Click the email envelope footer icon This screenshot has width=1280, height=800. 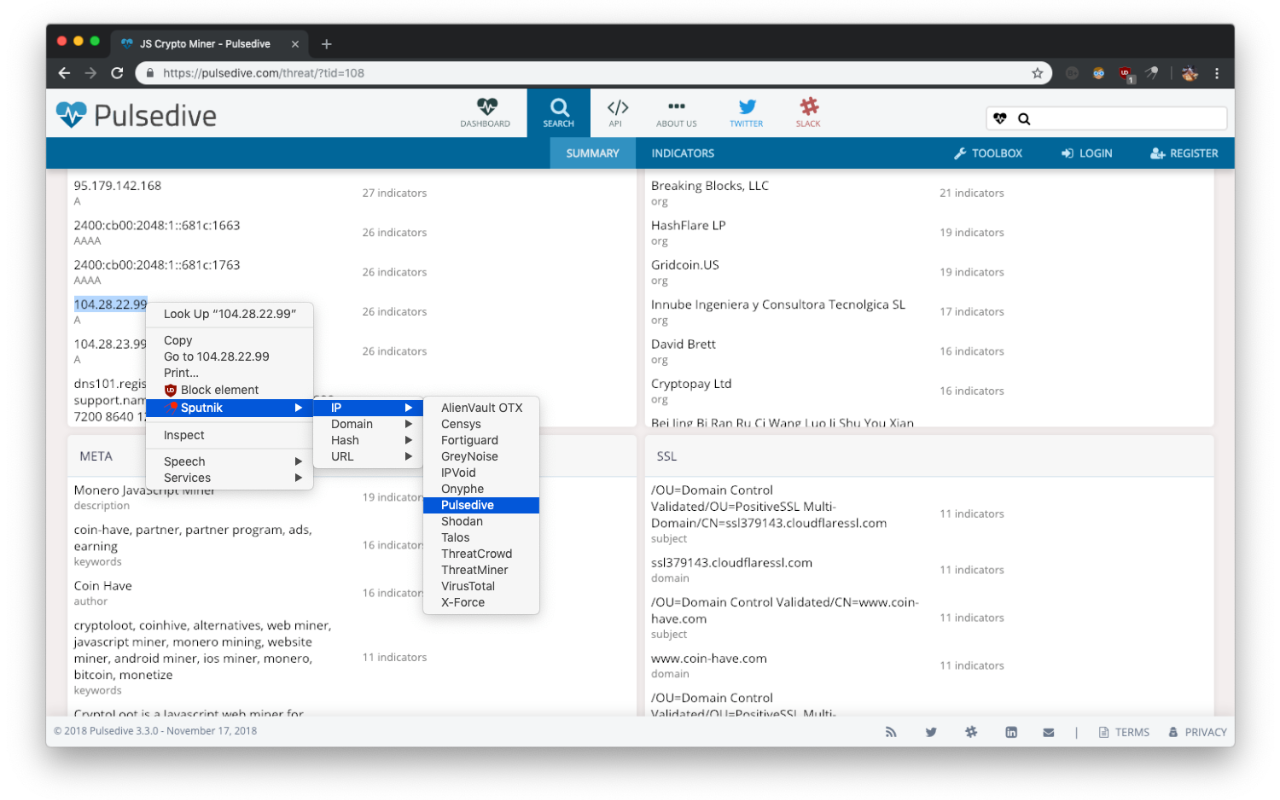(x=1048, y=732)
